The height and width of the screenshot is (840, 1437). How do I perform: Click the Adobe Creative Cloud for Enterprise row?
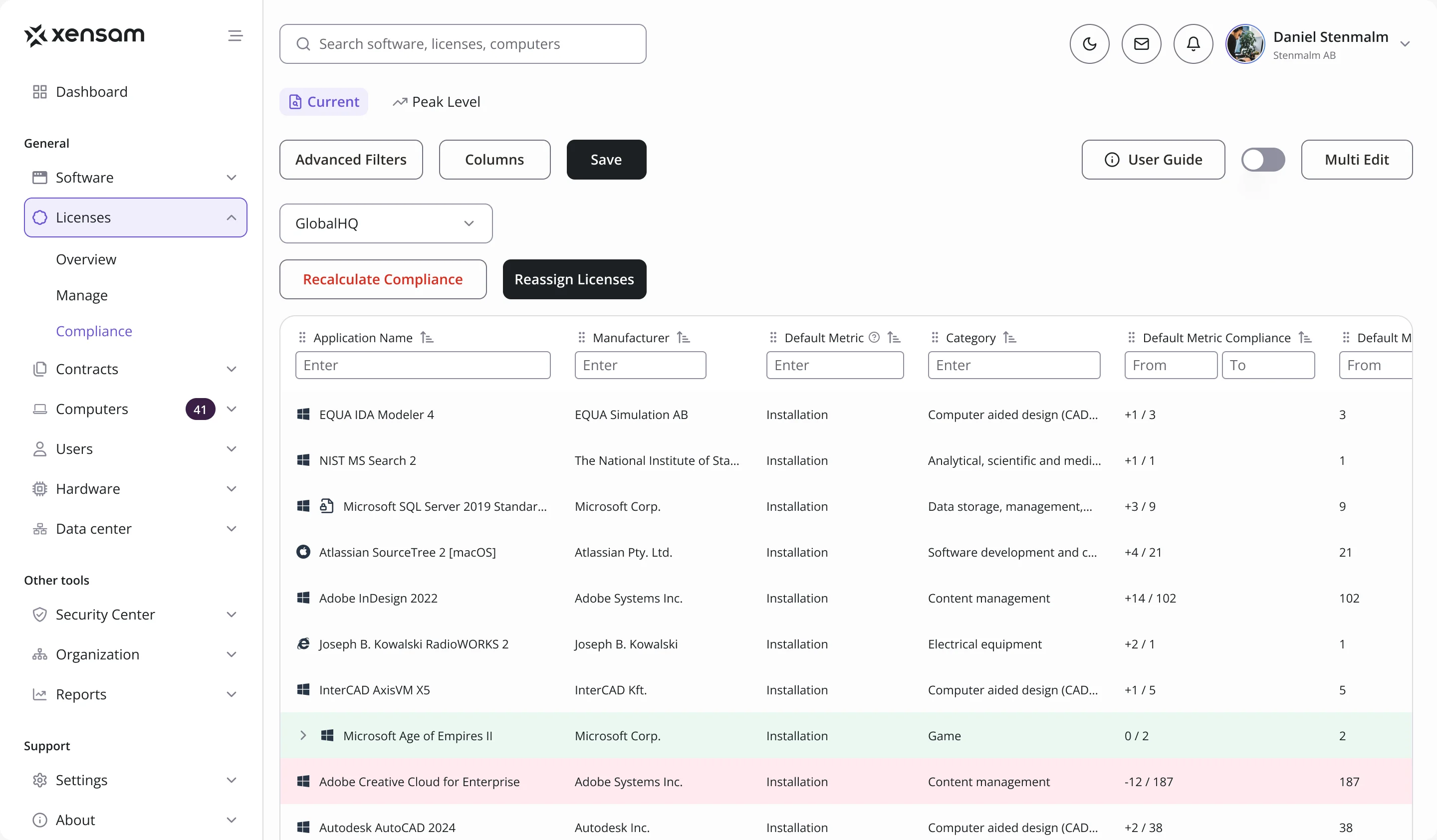[x=846, y=781]
